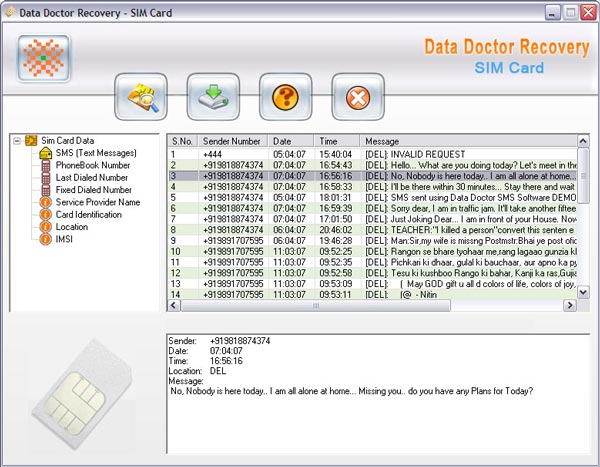This screenshot has width=600, height=467.
Task: Sort by the Date column header
Action: 291,141
